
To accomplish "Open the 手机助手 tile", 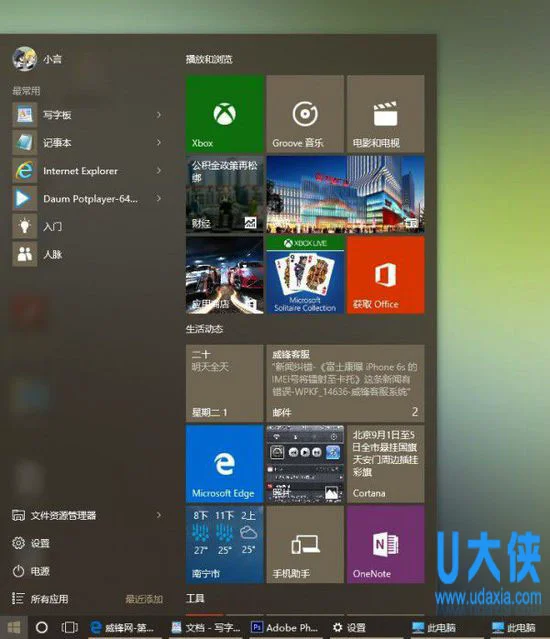I will click(x=305, y=544).
